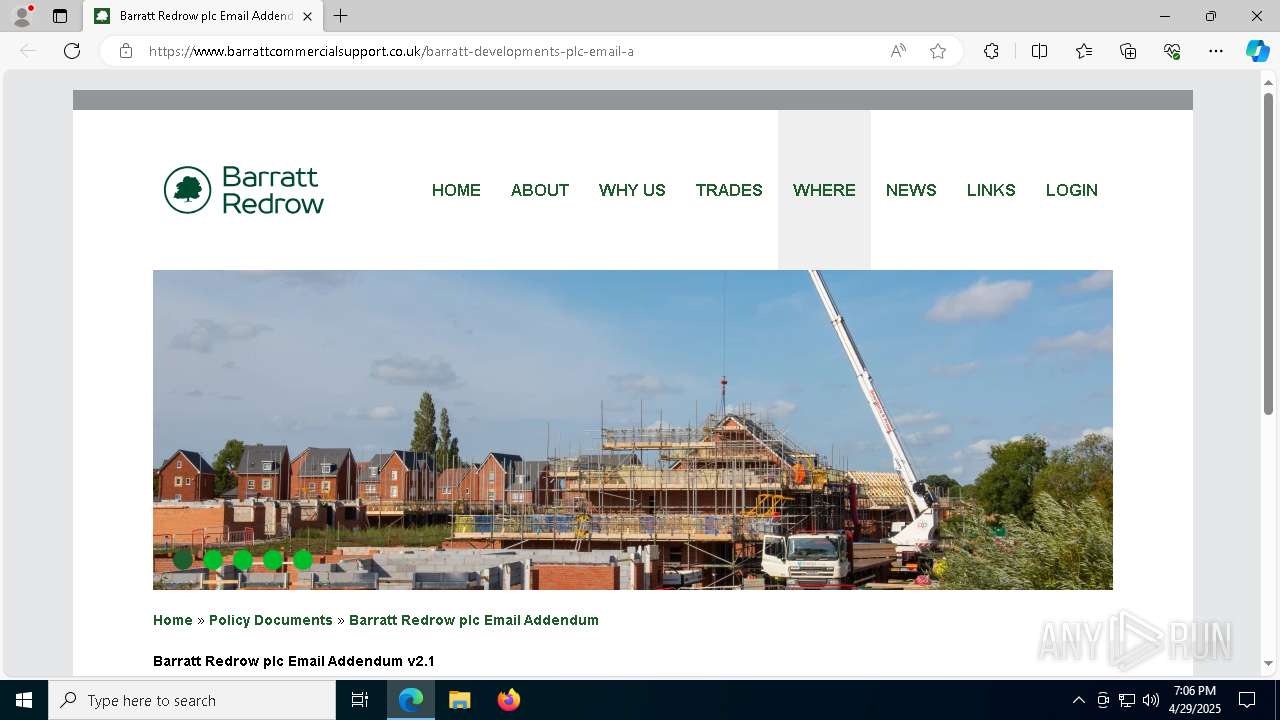The height and width of the screenshot is (720, 1280).
Task: Open notification center icon
Action: [1247, 700]
